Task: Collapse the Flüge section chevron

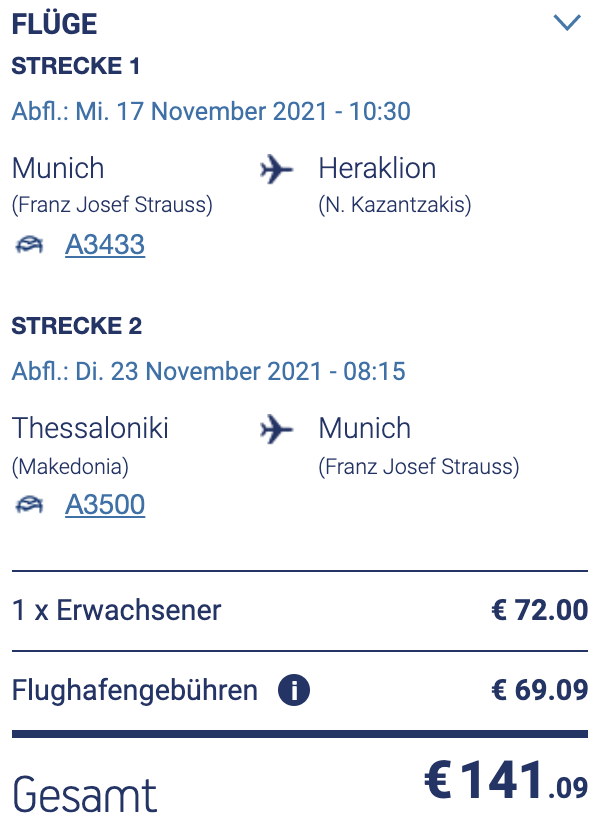Action: pyautogui.click(x=567, y=23)
